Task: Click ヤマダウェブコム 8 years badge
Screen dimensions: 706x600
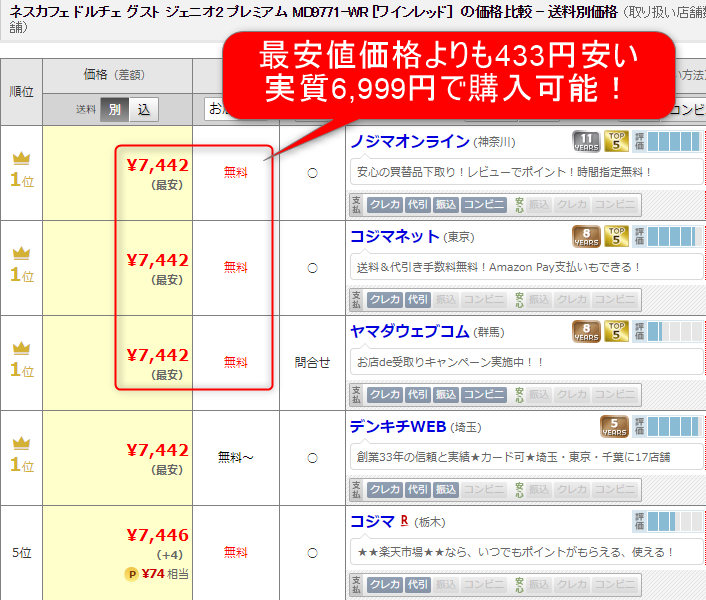Action: click(586, 331)
